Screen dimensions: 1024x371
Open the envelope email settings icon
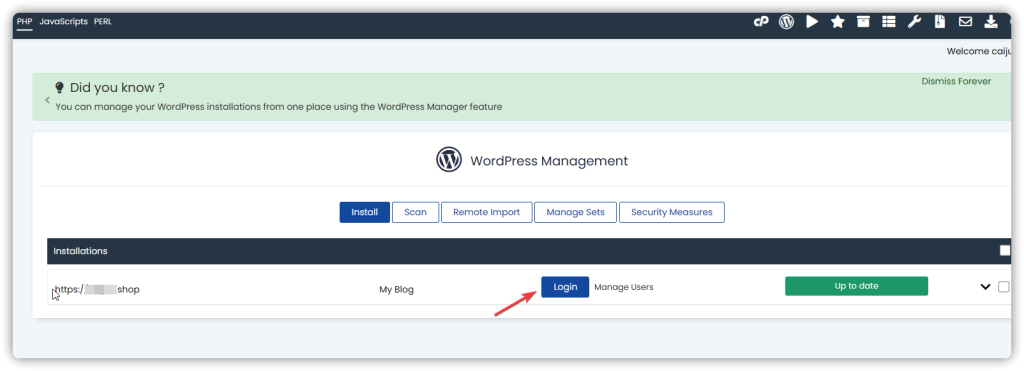pos(965,22)
